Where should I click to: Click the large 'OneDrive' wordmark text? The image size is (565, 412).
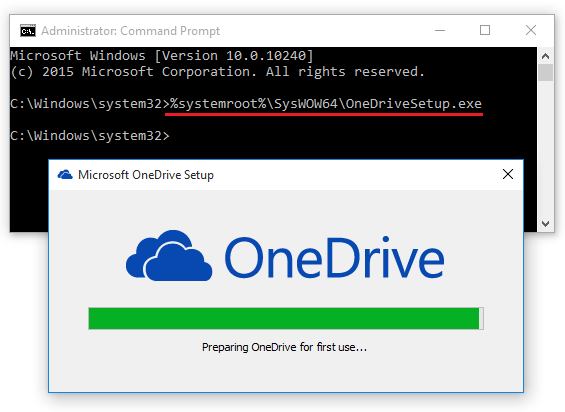coord(335,257)
